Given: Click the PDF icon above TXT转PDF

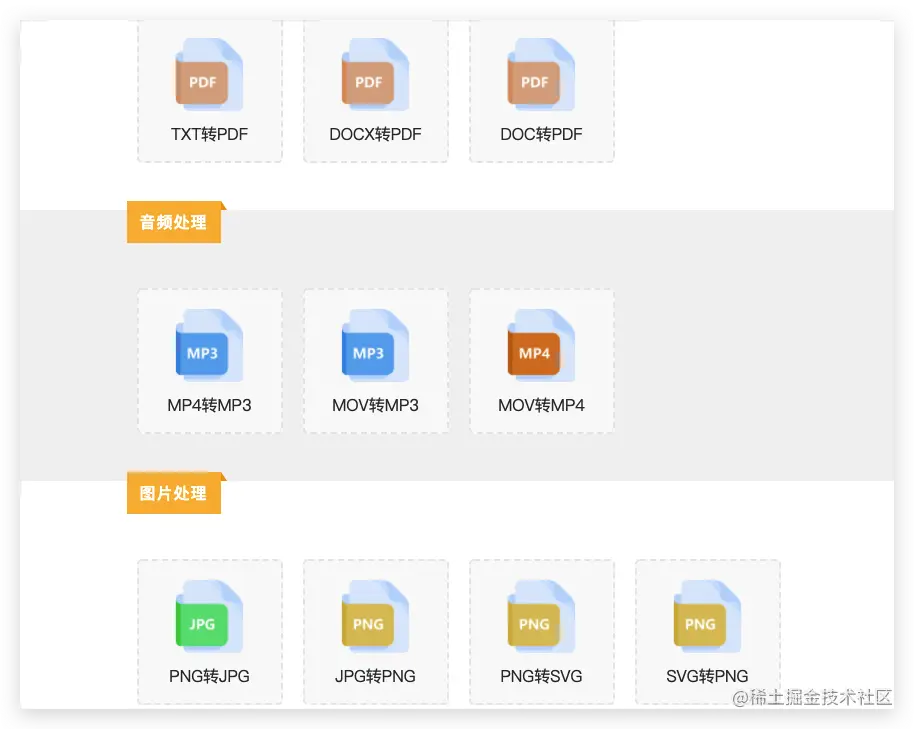Looking at the screenshot, I should 209,75.
